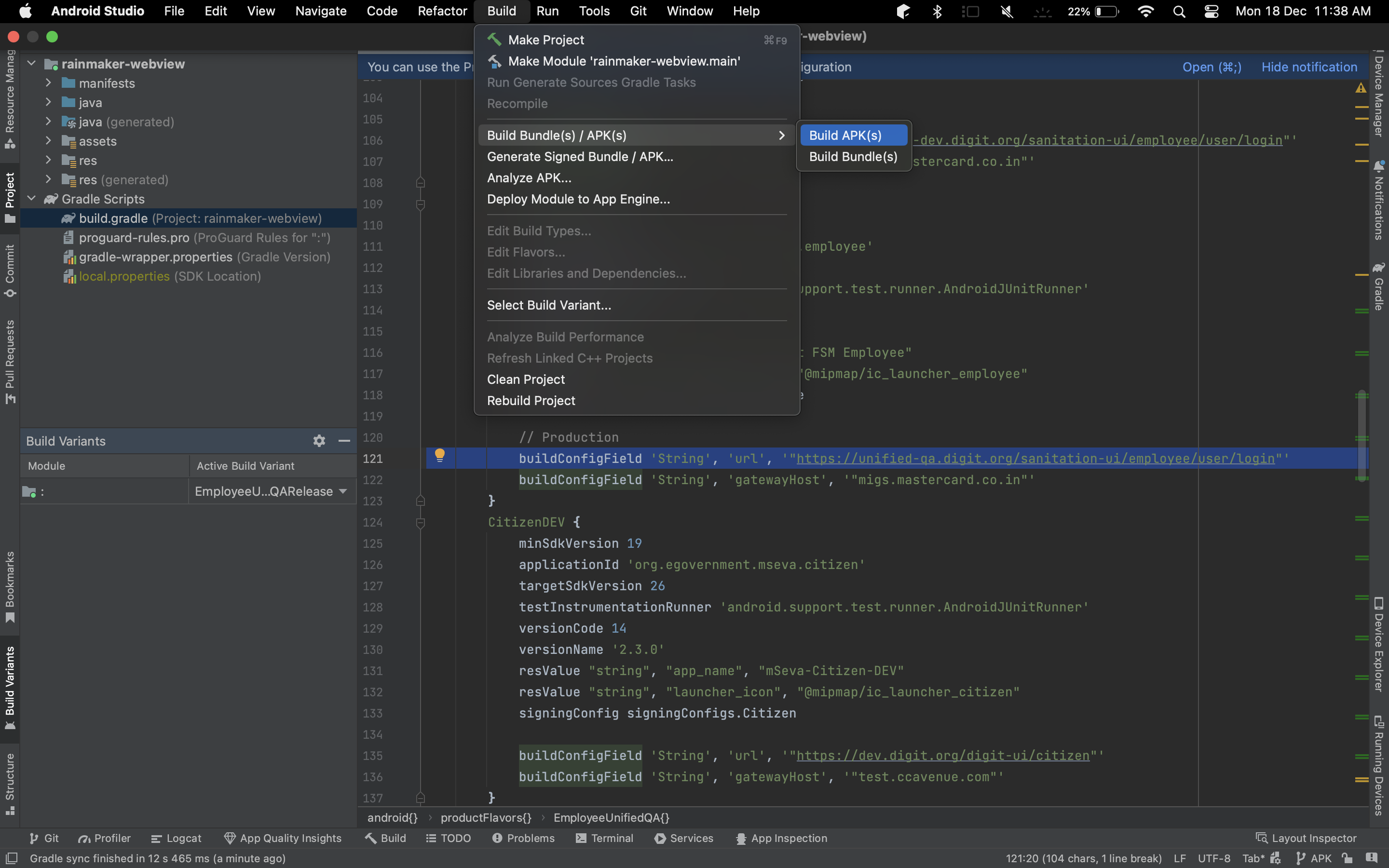Click Deploy Module to App Engine...

[x=637, y=199]
